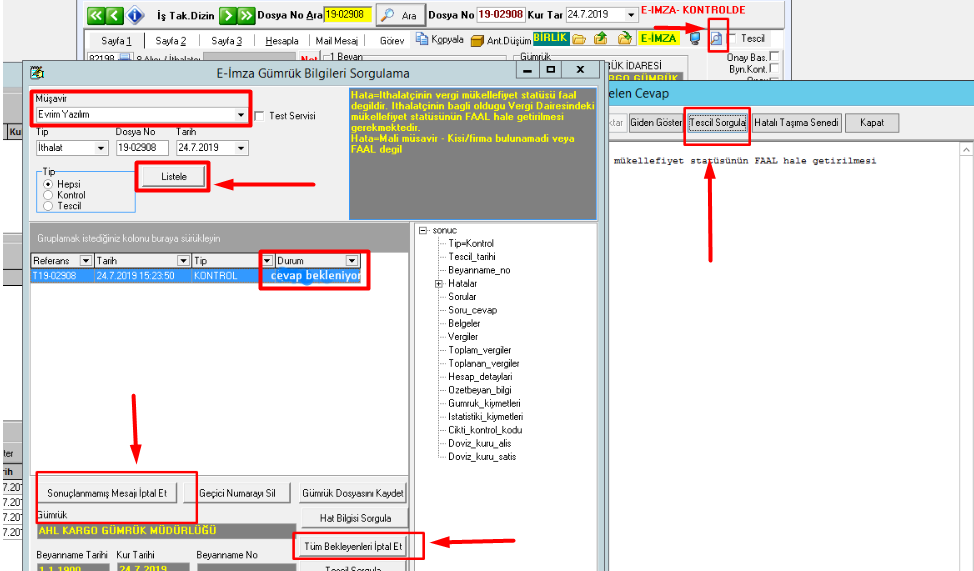Enable the Test Servisi checkbox
This screenshot has height=571, width=974.
[260, 116]
